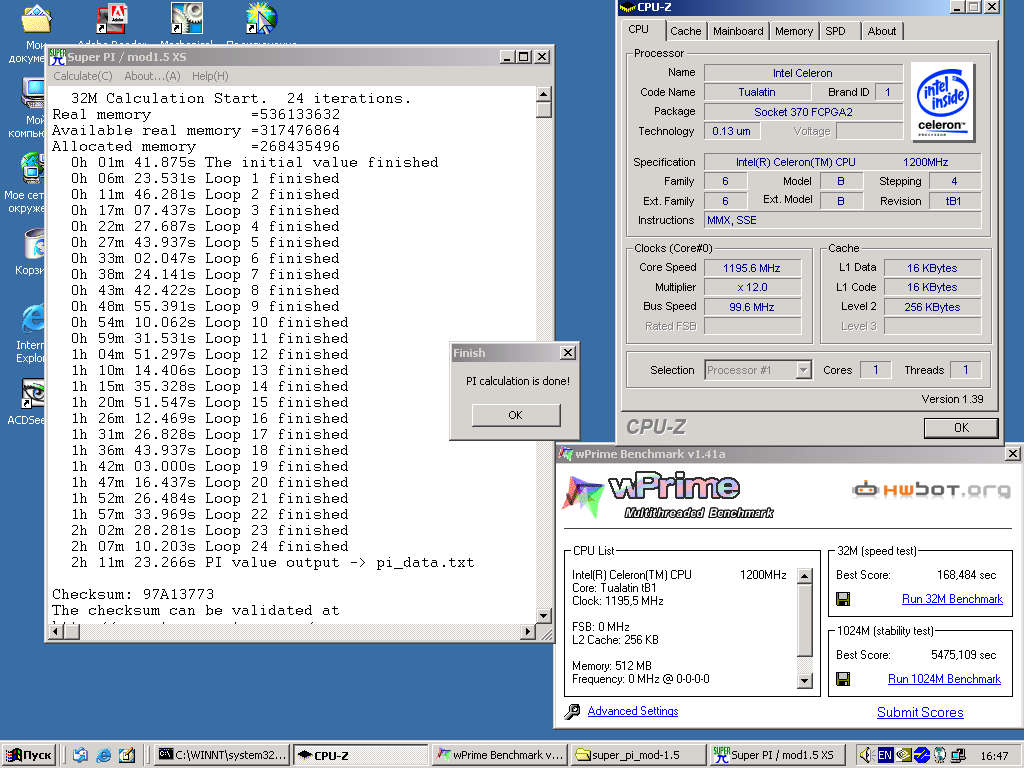Click the EN language indicator in tray
This screenshot has height=768, width=1024.
coord(885,755)
